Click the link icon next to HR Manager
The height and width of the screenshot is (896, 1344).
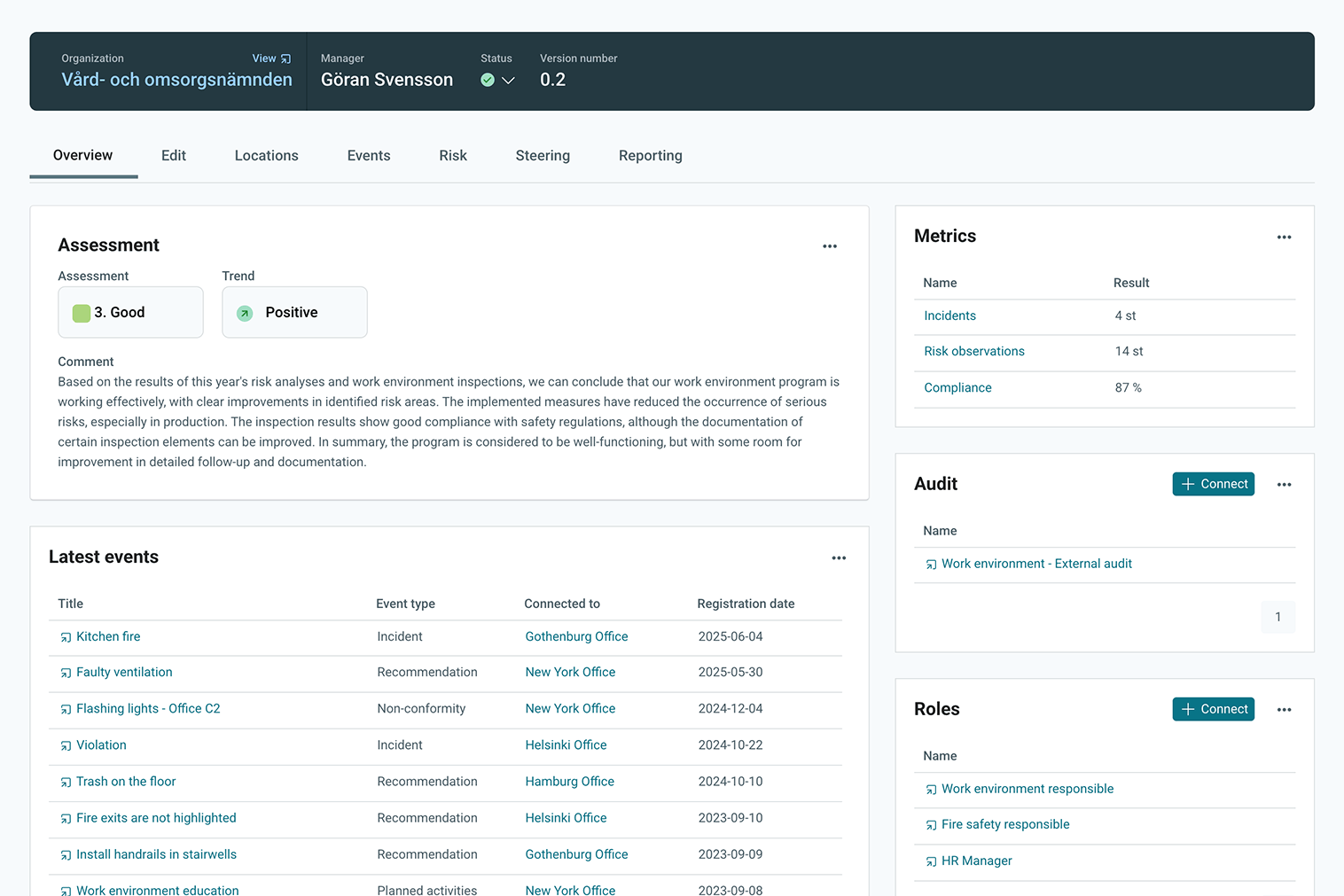[931, 861]
